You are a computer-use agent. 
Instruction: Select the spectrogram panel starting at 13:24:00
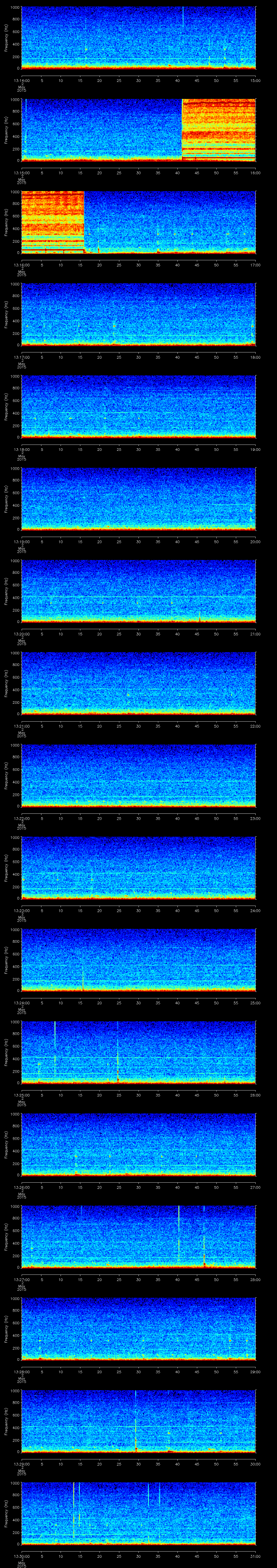click(x=139, y=960)
